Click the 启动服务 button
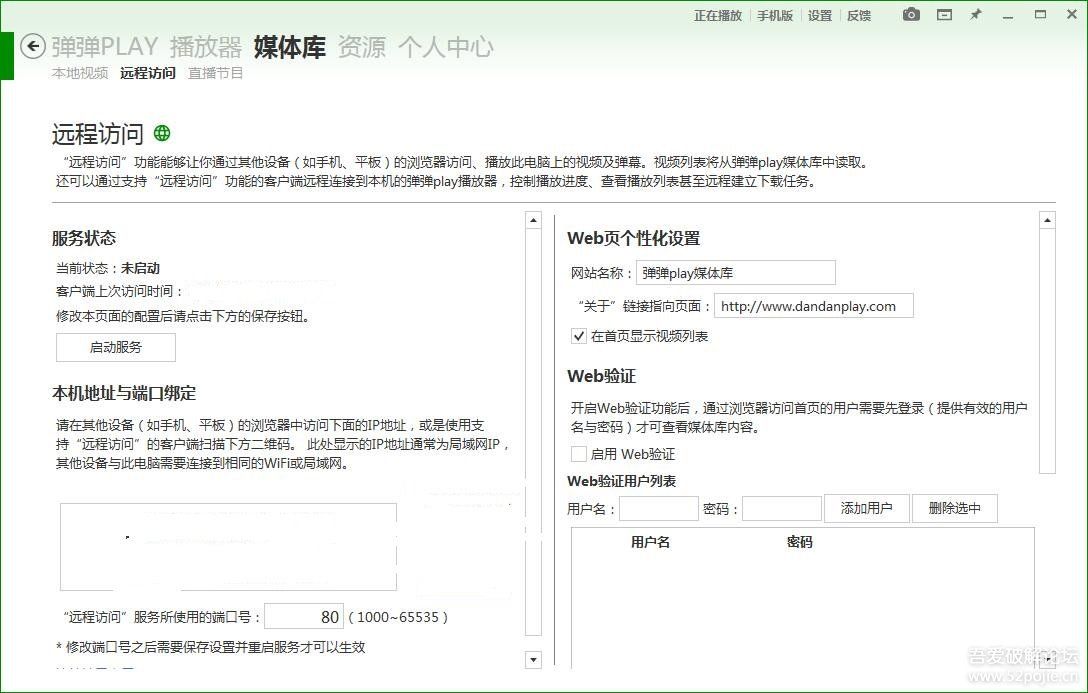The height and width of the screenshot is (693, 1088). point(116,347)
